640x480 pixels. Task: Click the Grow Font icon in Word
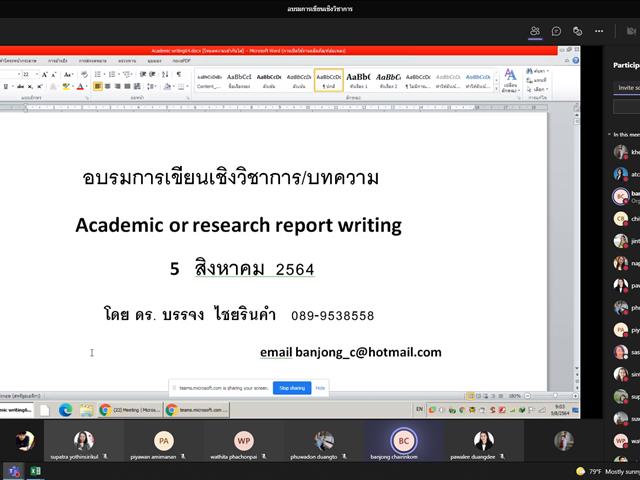(44, 74)
